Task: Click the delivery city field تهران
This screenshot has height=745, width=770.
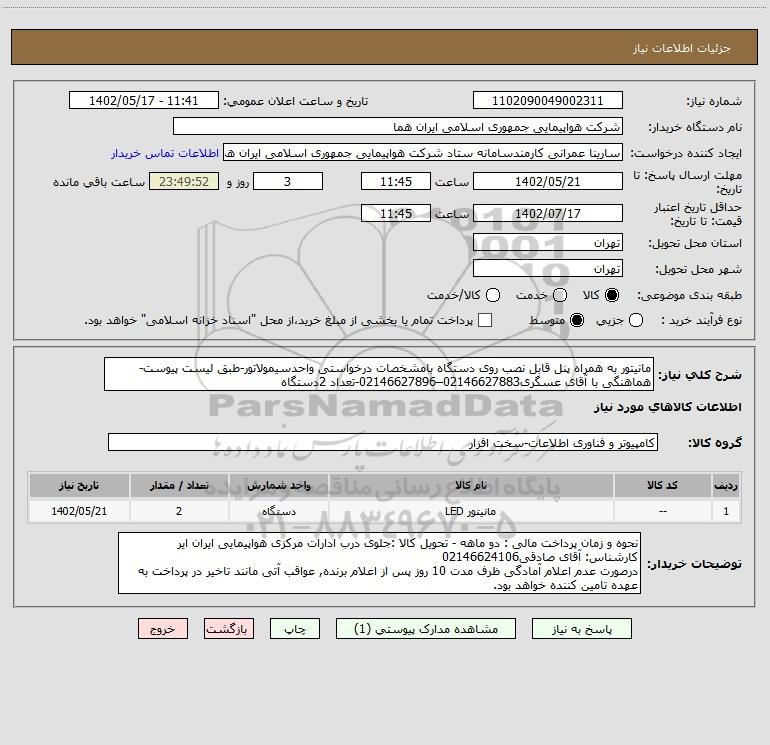Action: tap(548, 269)
